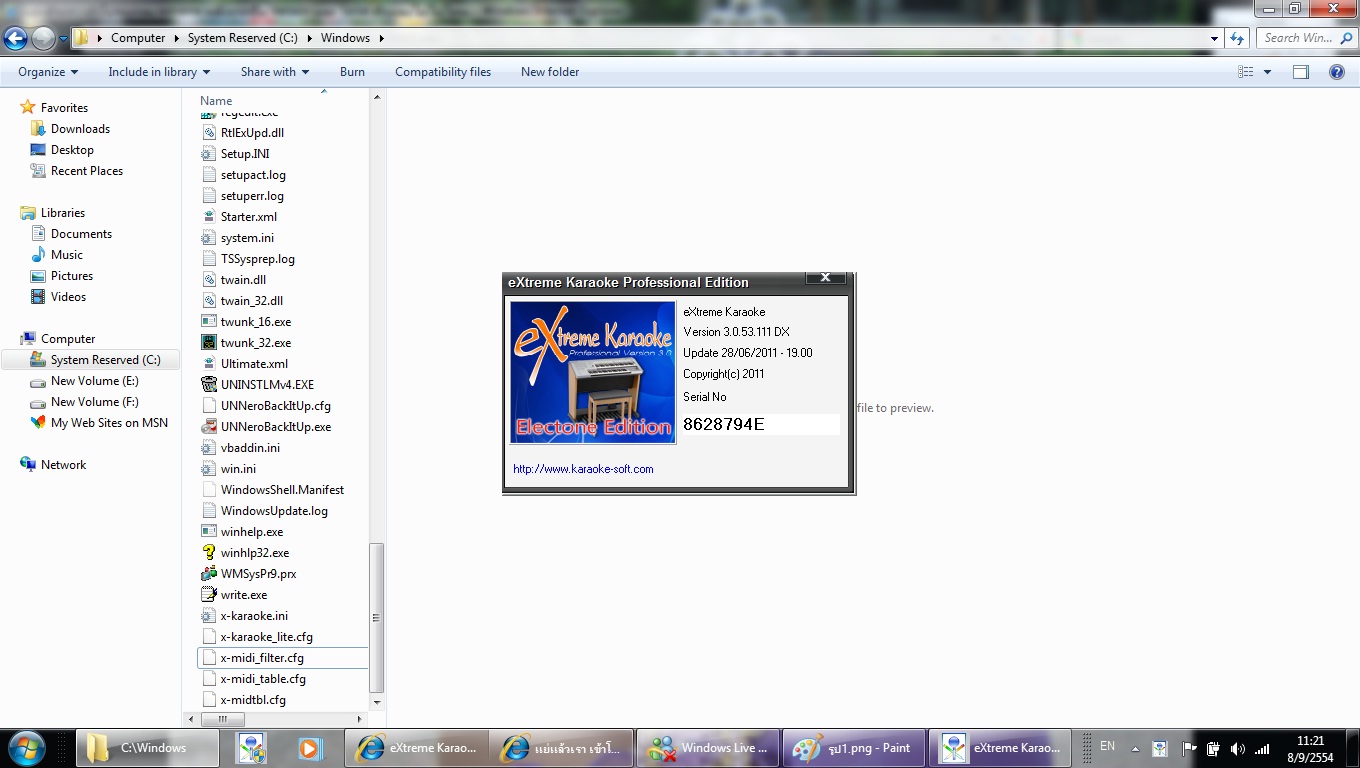1360x768 pixels.
Task: Switch to the C:\Windows taskbar button
Action: (x=146, y=748)
